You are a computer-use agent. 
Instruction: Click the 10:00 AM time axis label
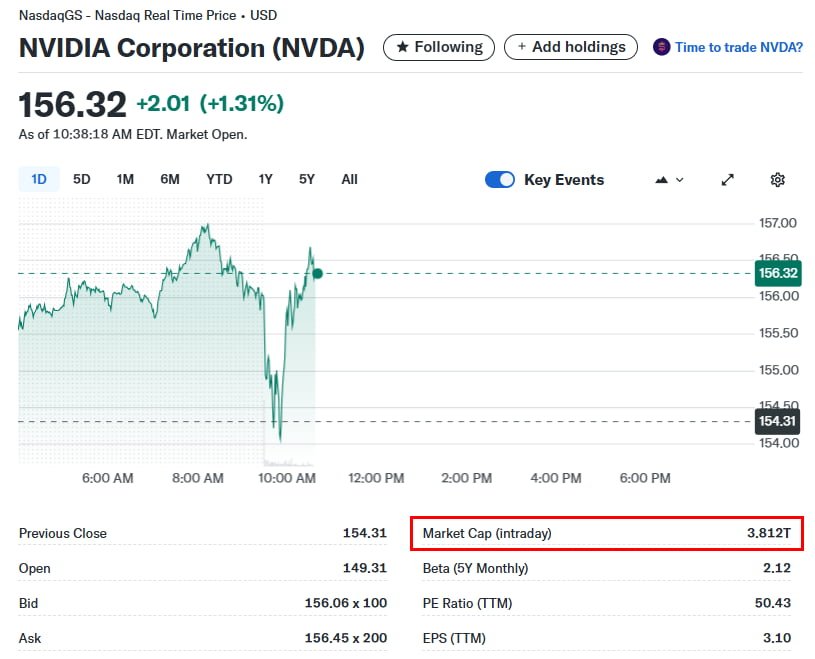tap(287, 478)
